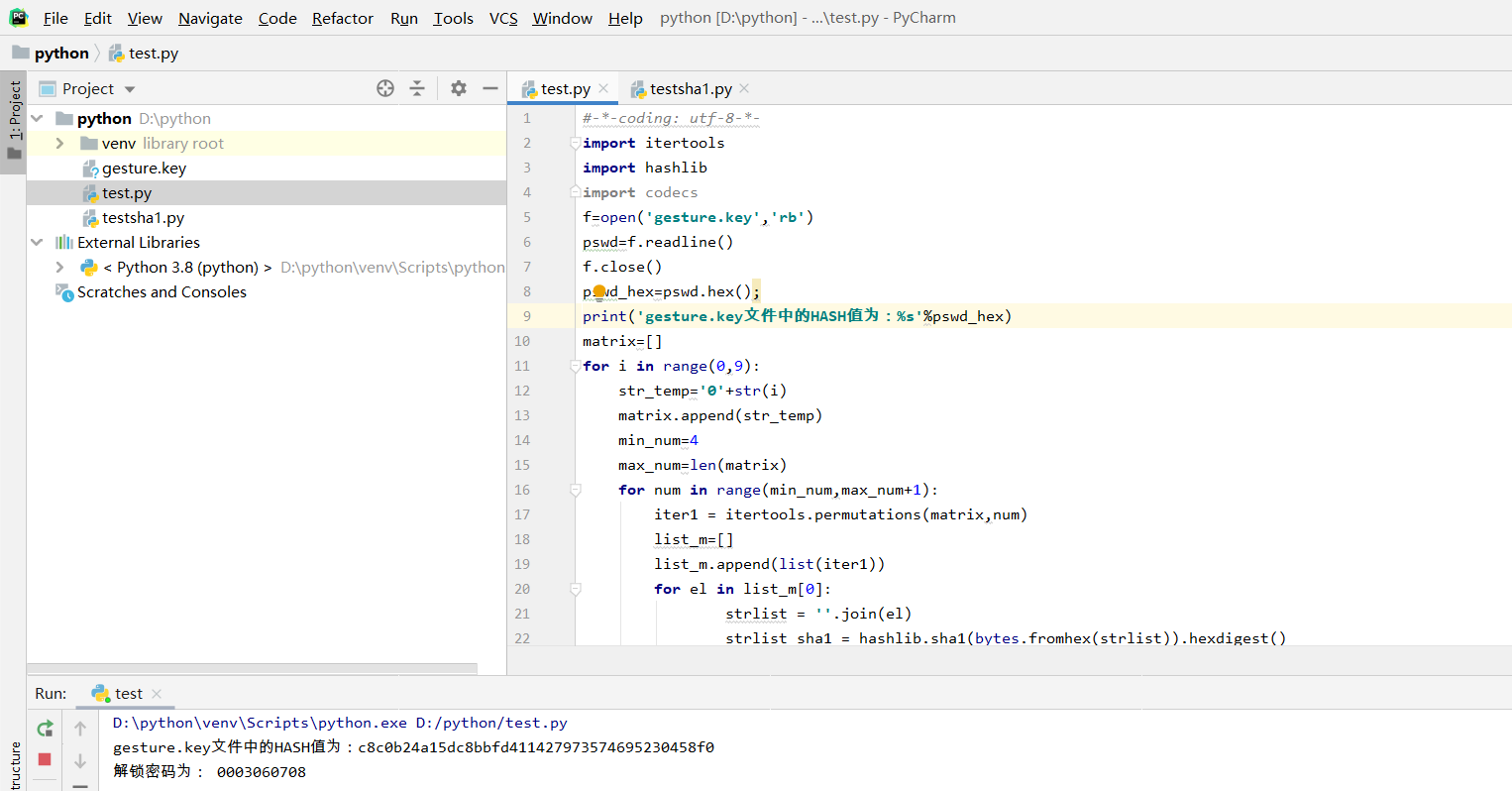Collapse the External Libraries node
Image resolution: width=1512 pixels, height=791 pixels.
(38, 242)
